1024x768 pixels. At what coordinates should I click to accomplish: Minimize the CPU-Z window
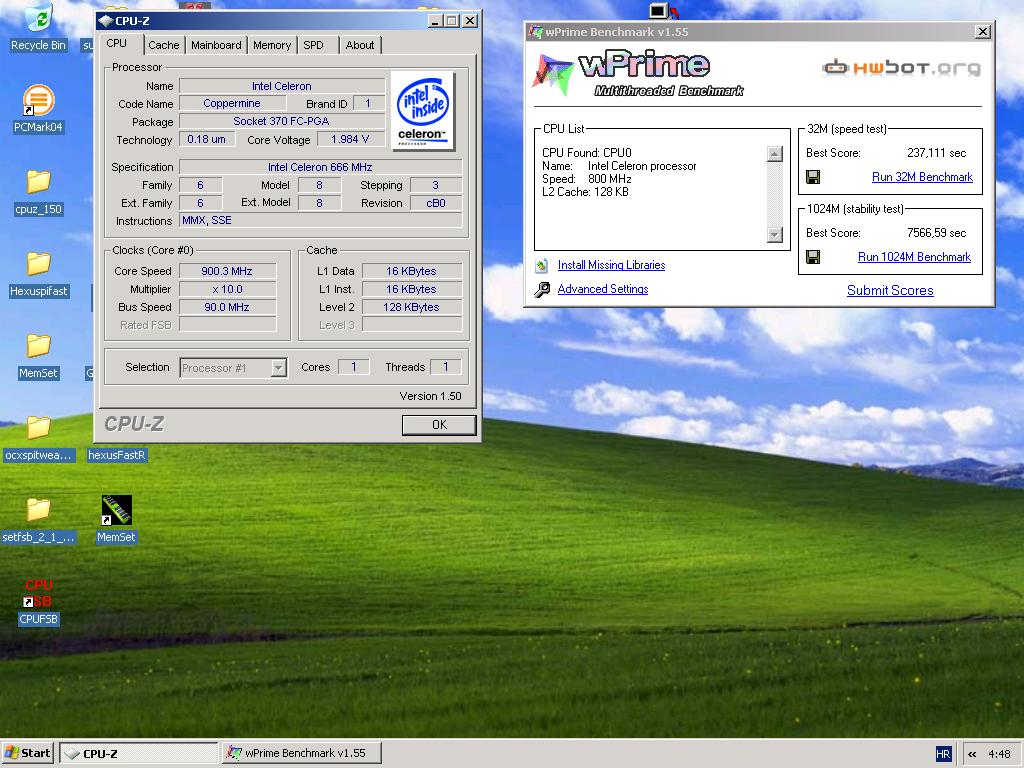click(436, 21)
